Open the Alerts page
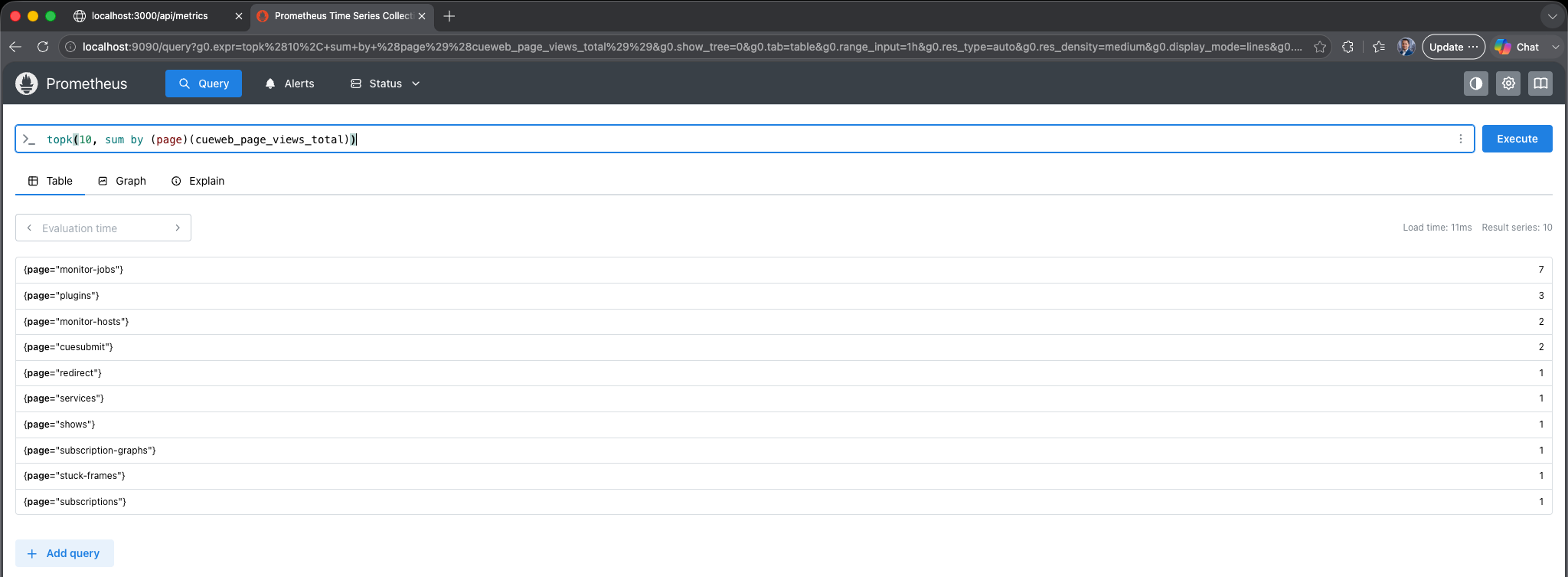The width and height of the screenshot is (1568, 577). [289, 84]
